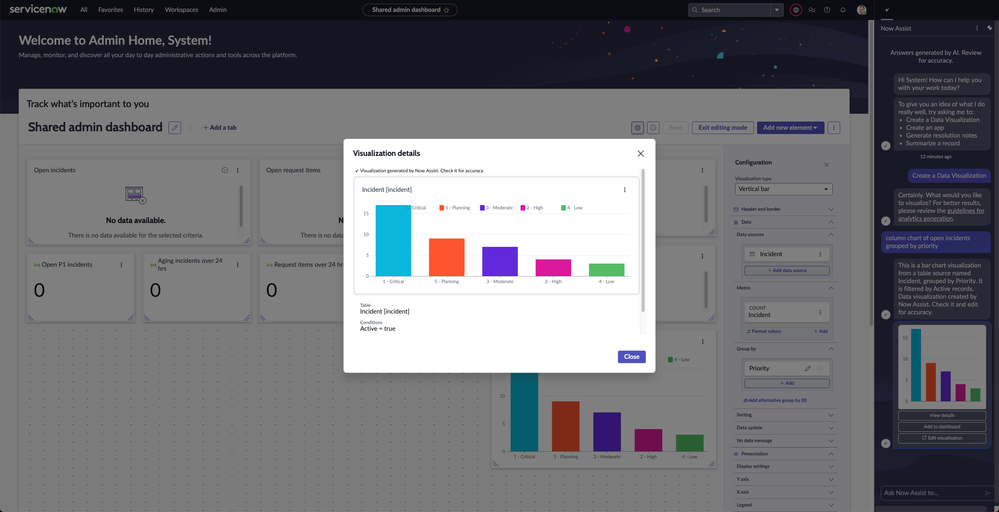The image size is (999, 512).
Task: Open dashboard settings gear icon
Action: coord(638,127)
